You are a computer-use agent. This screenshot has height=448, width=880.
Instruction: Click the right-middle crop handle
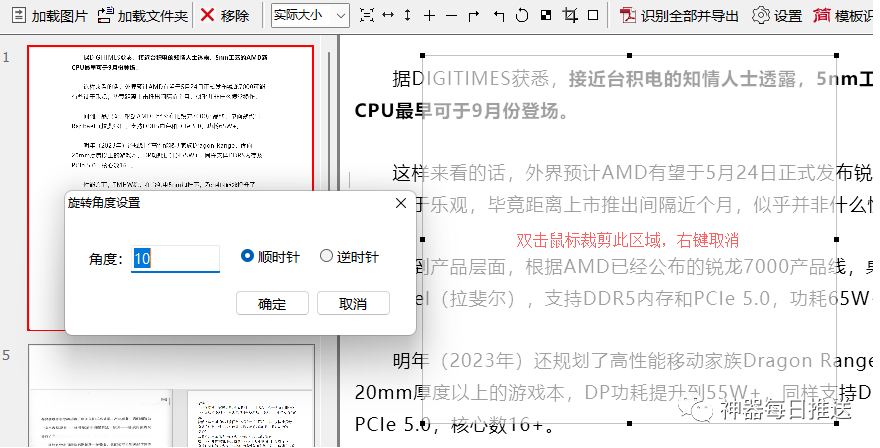(836, 239)
